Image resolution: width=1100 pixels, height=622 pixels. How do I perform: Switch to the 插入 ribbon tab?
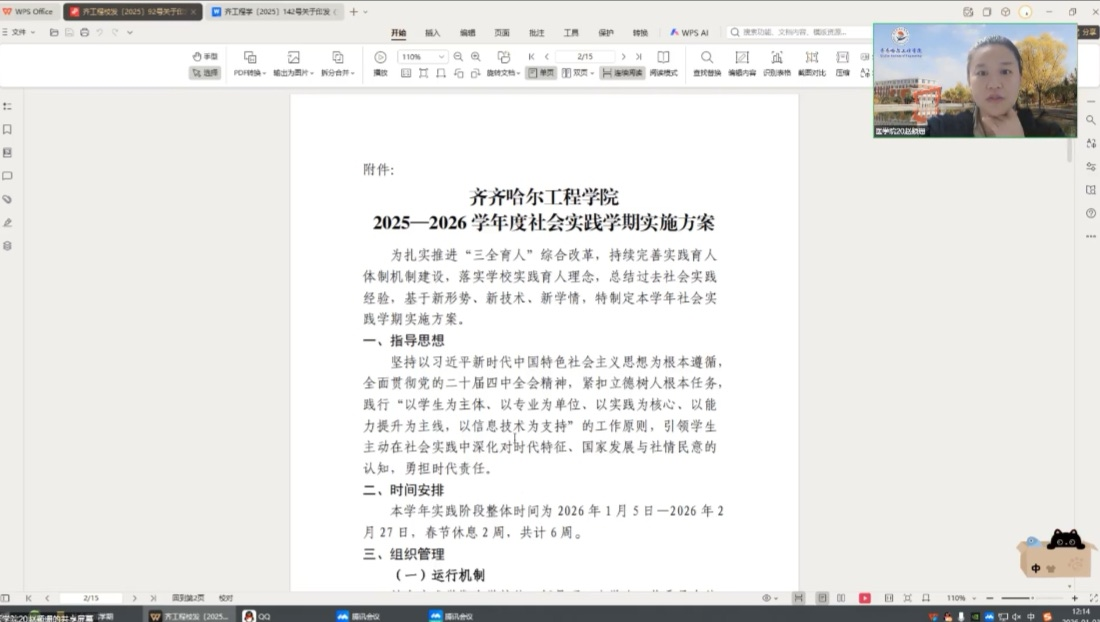432,32
